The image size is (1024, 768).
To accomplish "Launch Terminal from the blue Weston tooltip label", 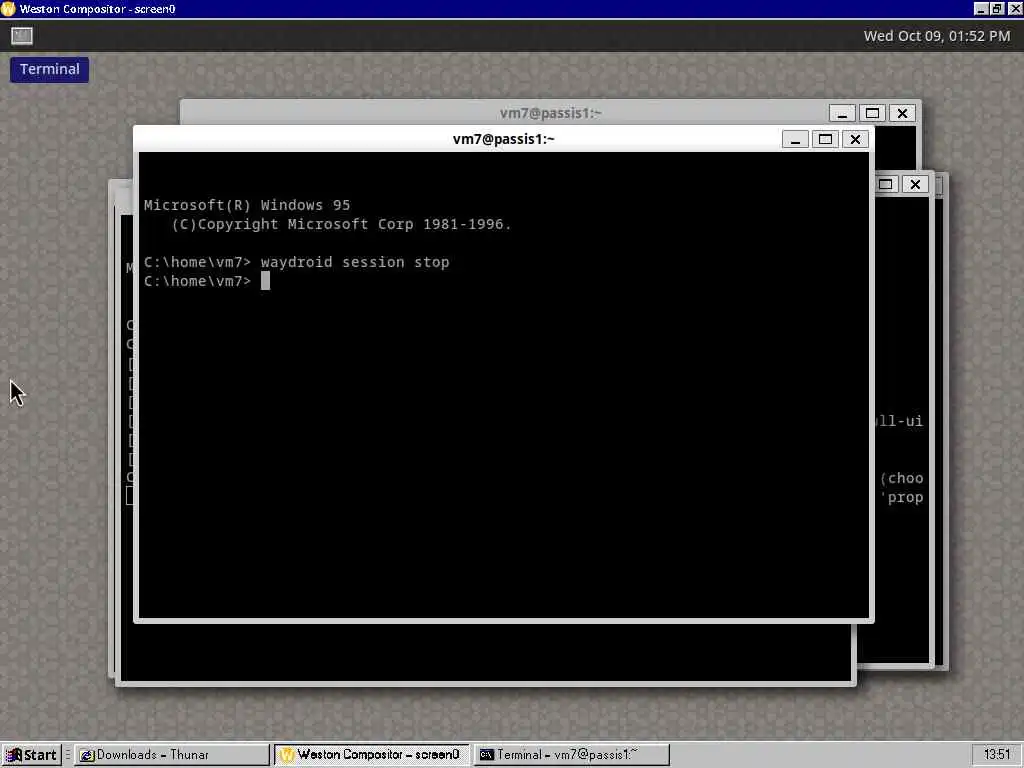I will pos(50,69).
